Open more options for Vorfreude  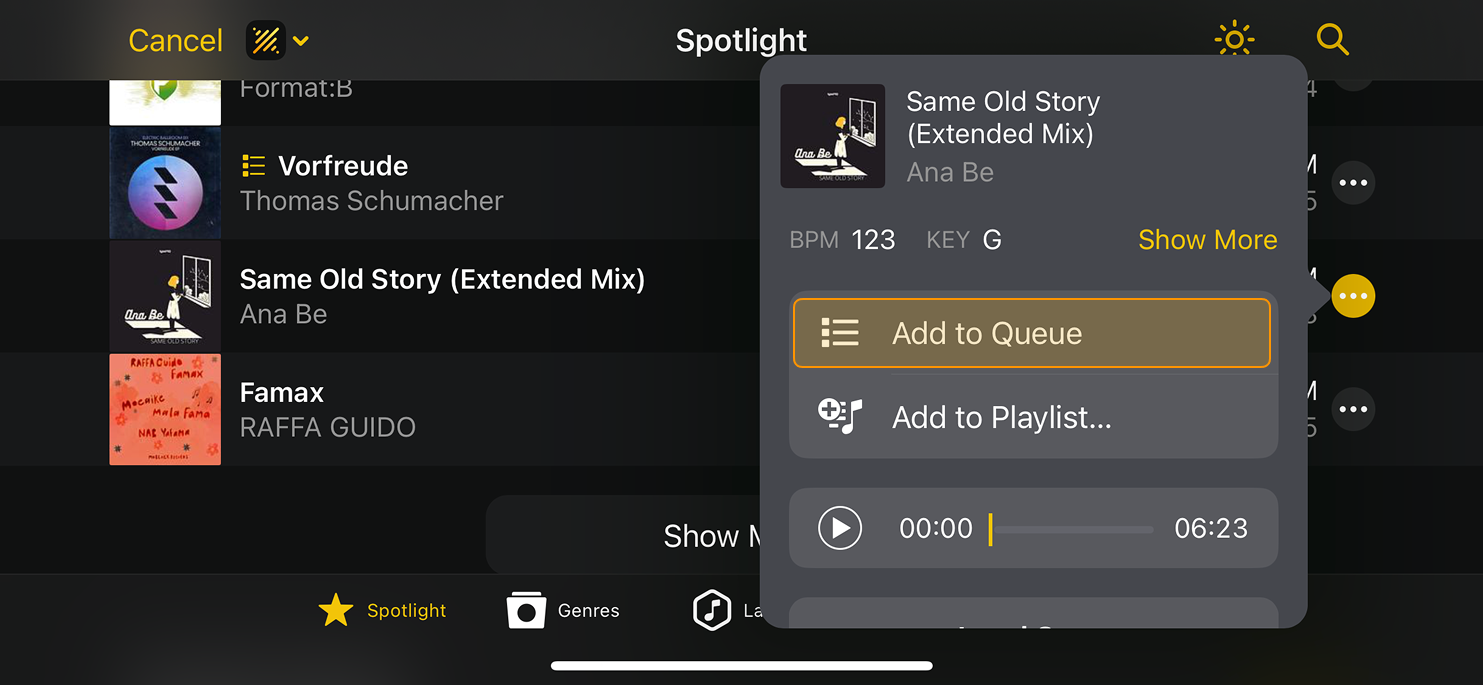coord(1353,183)
